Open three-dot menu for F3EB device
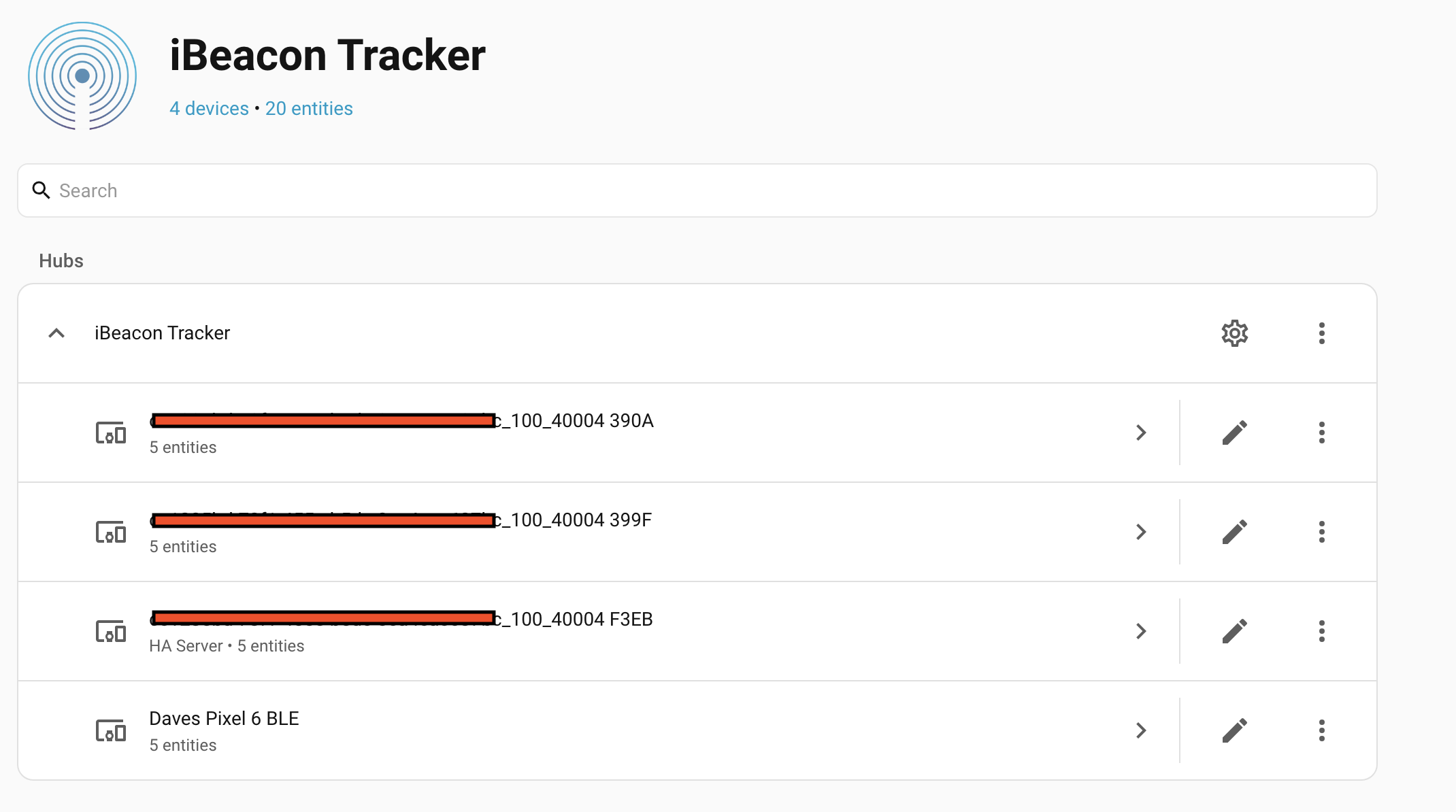The height and width of the screenshot is (812, 1456). click(1321, 631)
